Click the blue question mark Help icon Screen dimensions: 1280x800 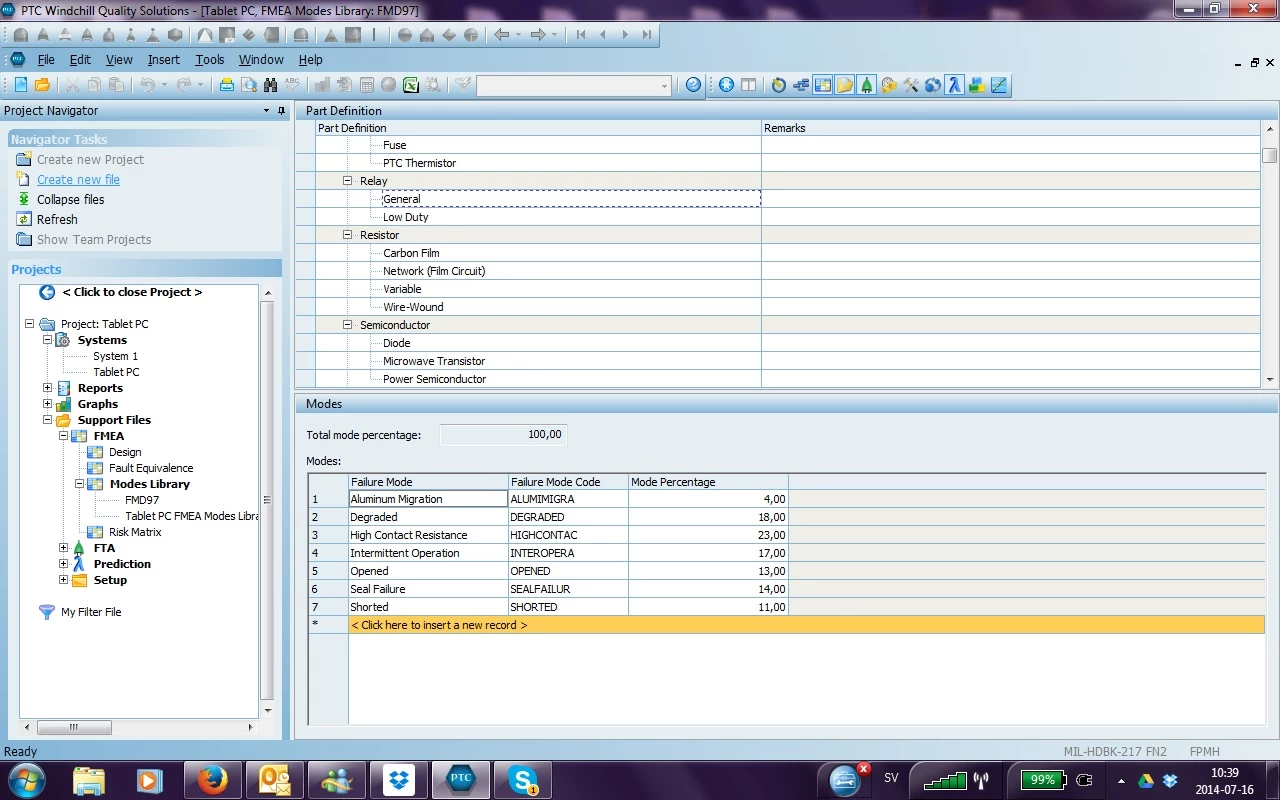pyautogui.click(x=693, y=85)
